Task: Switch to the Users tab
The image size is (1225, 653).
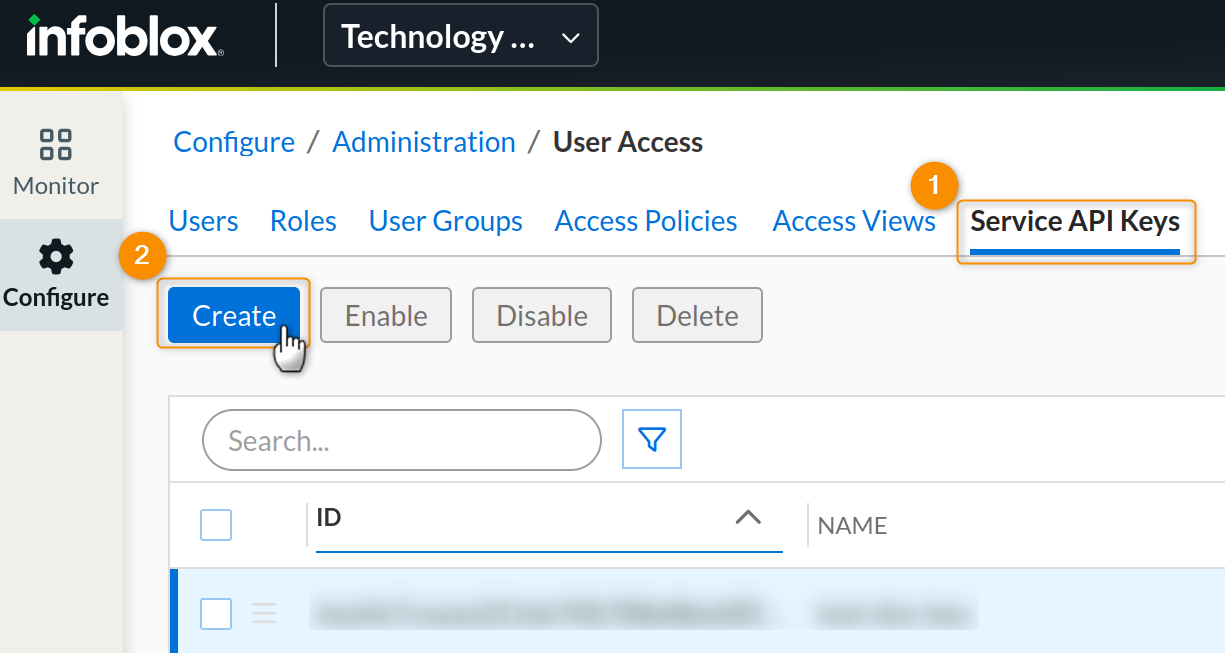Action: [x=203, y=221]
